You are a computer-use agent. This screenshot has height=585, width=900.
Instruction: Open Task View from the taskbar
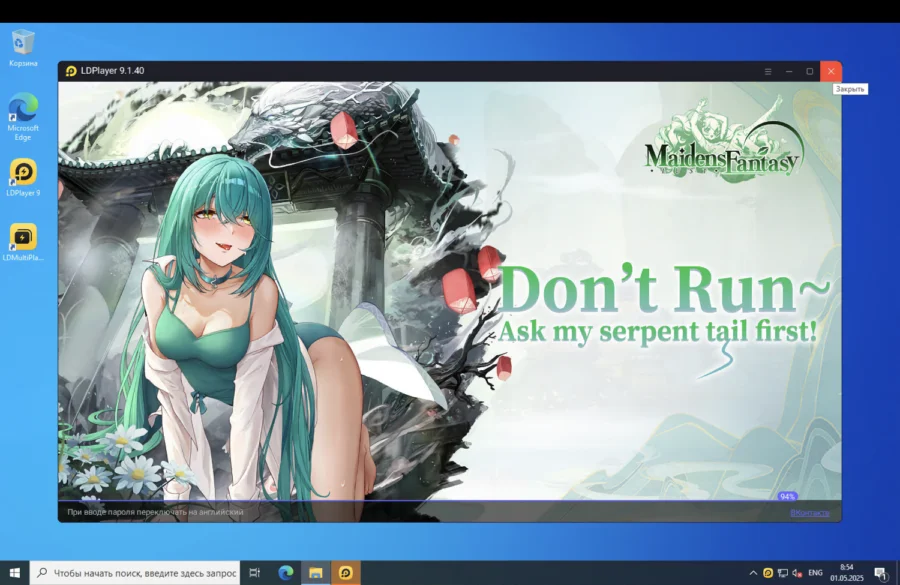point(255,572)
